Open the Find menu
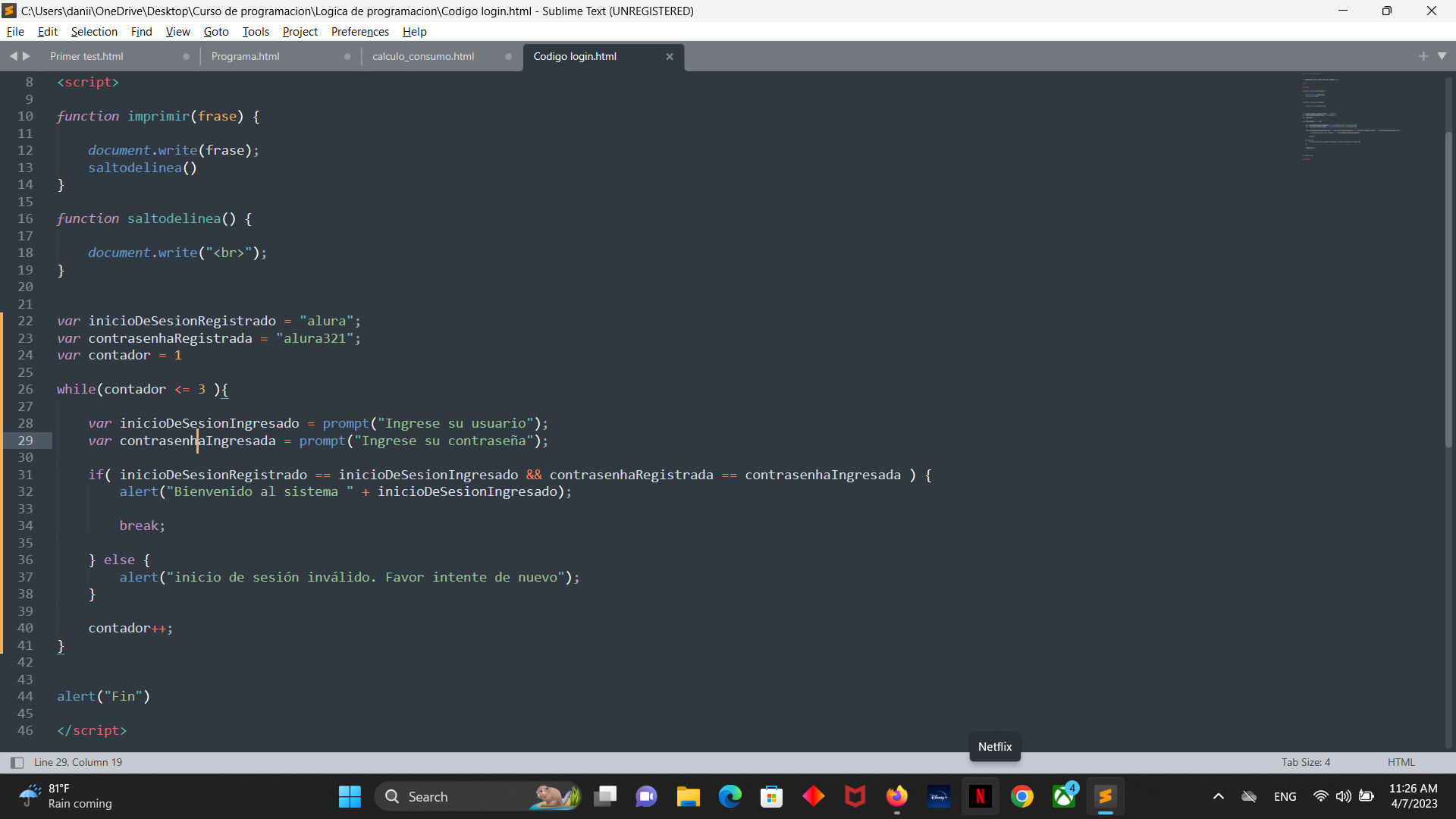The height and width of the screenshot is (819, 1456). point(141,32)
